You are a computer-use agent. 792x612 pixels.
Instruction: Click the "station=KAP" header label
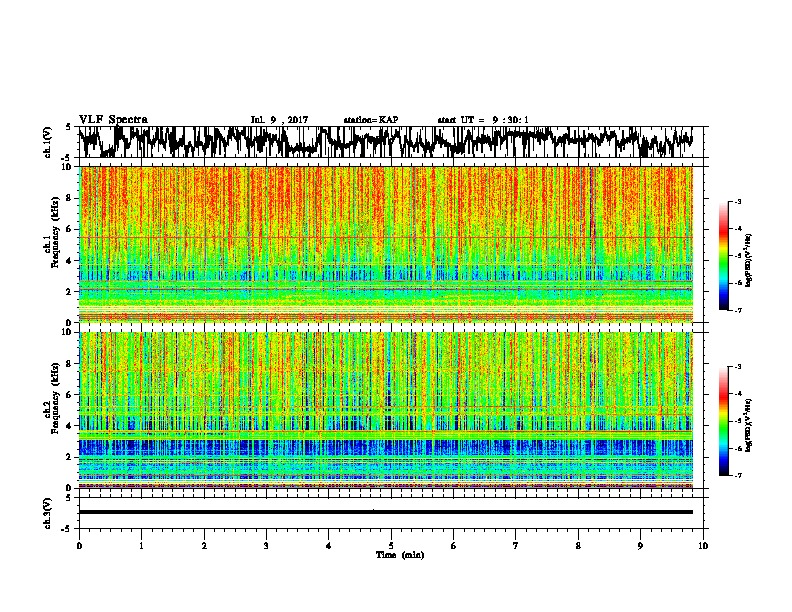click(x=371, y=120)
